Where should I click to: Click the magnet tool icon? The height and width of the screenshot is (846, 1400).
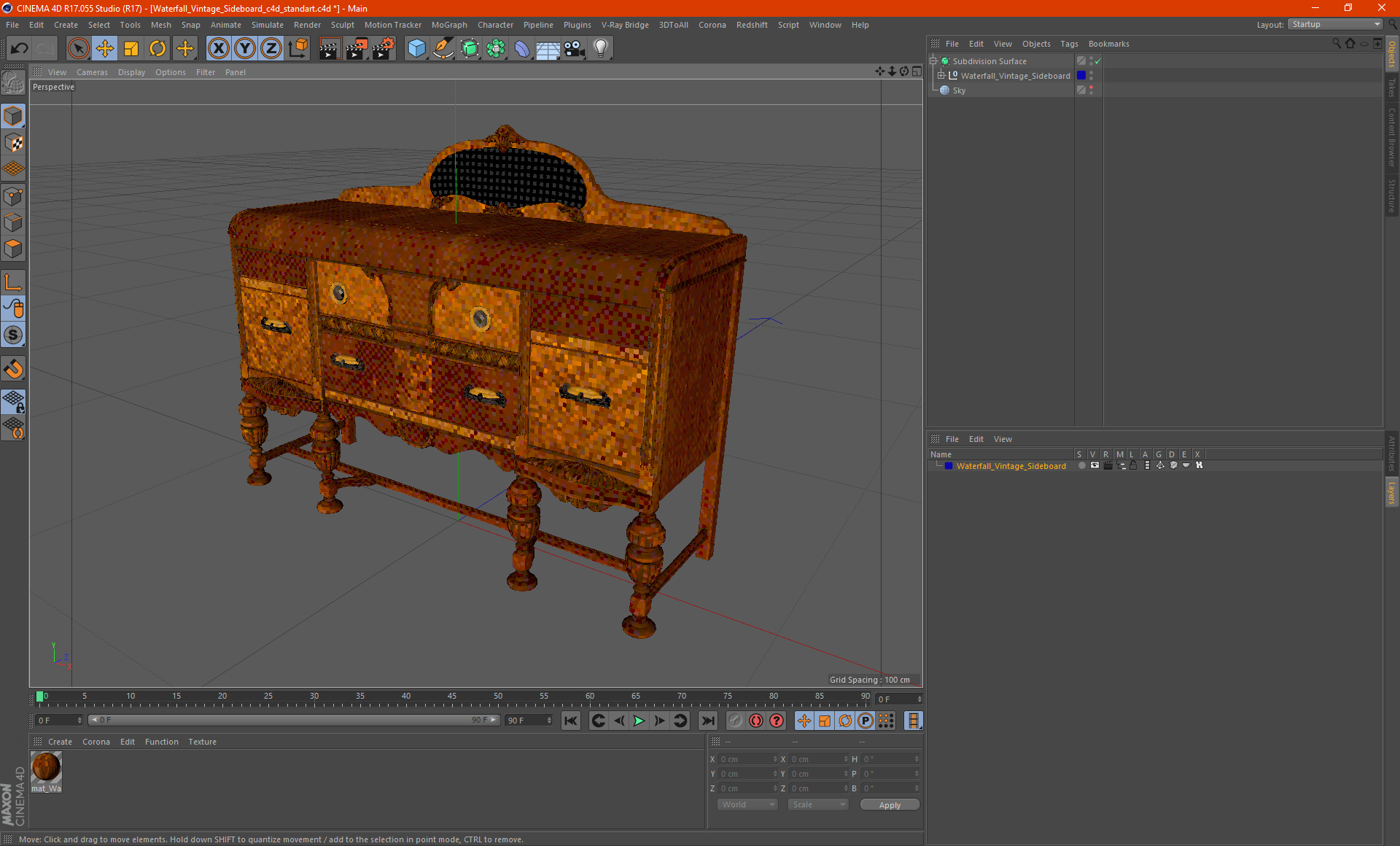pos(13,369)
